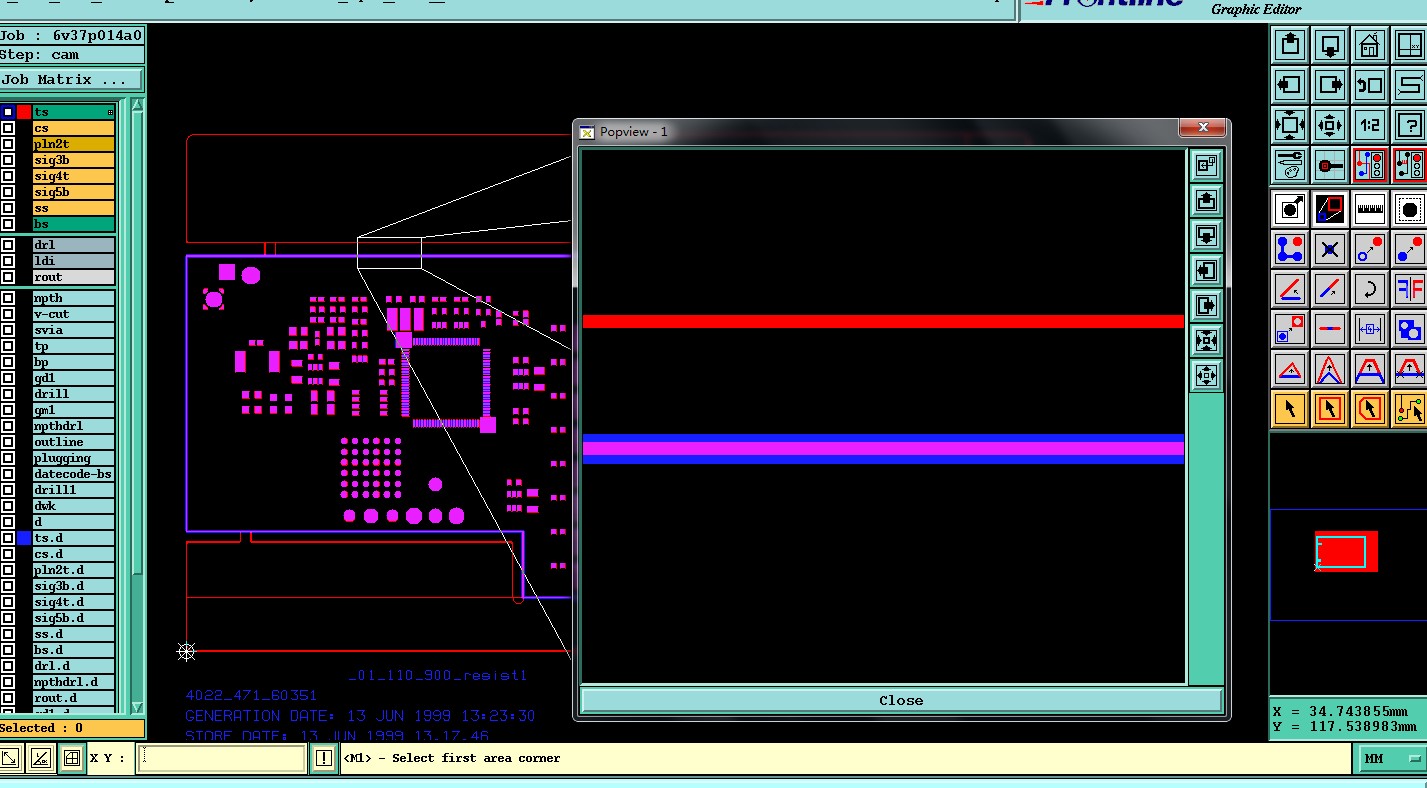
Task: Click the previous view back-arrow icon
Action: point(1370,85)
